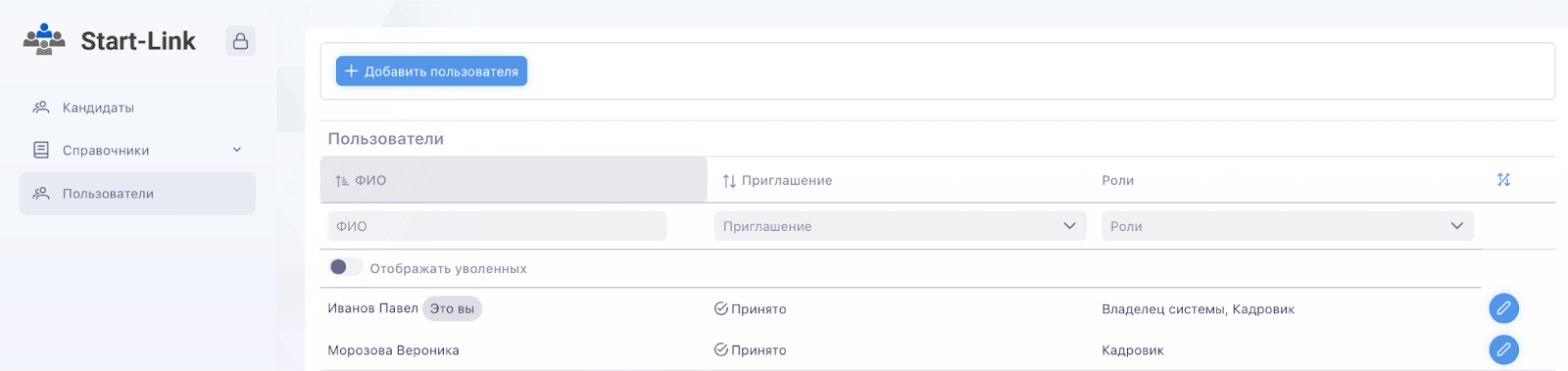Click the ФИО filter input field

[497, 226]
